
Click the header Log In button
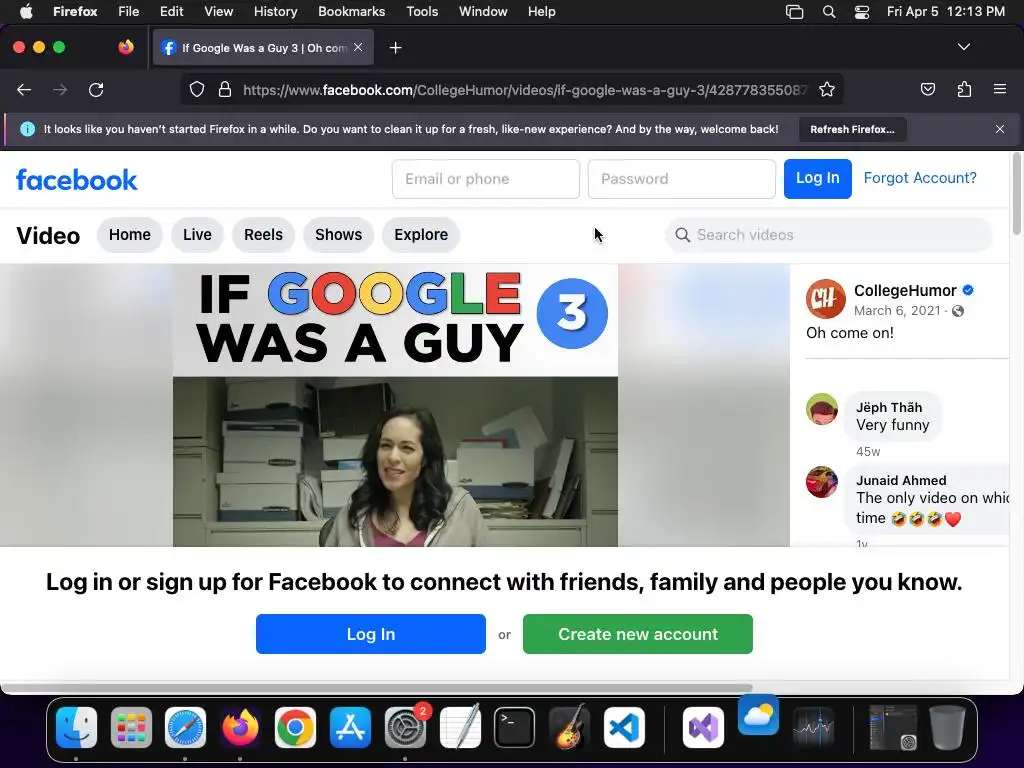818,178
